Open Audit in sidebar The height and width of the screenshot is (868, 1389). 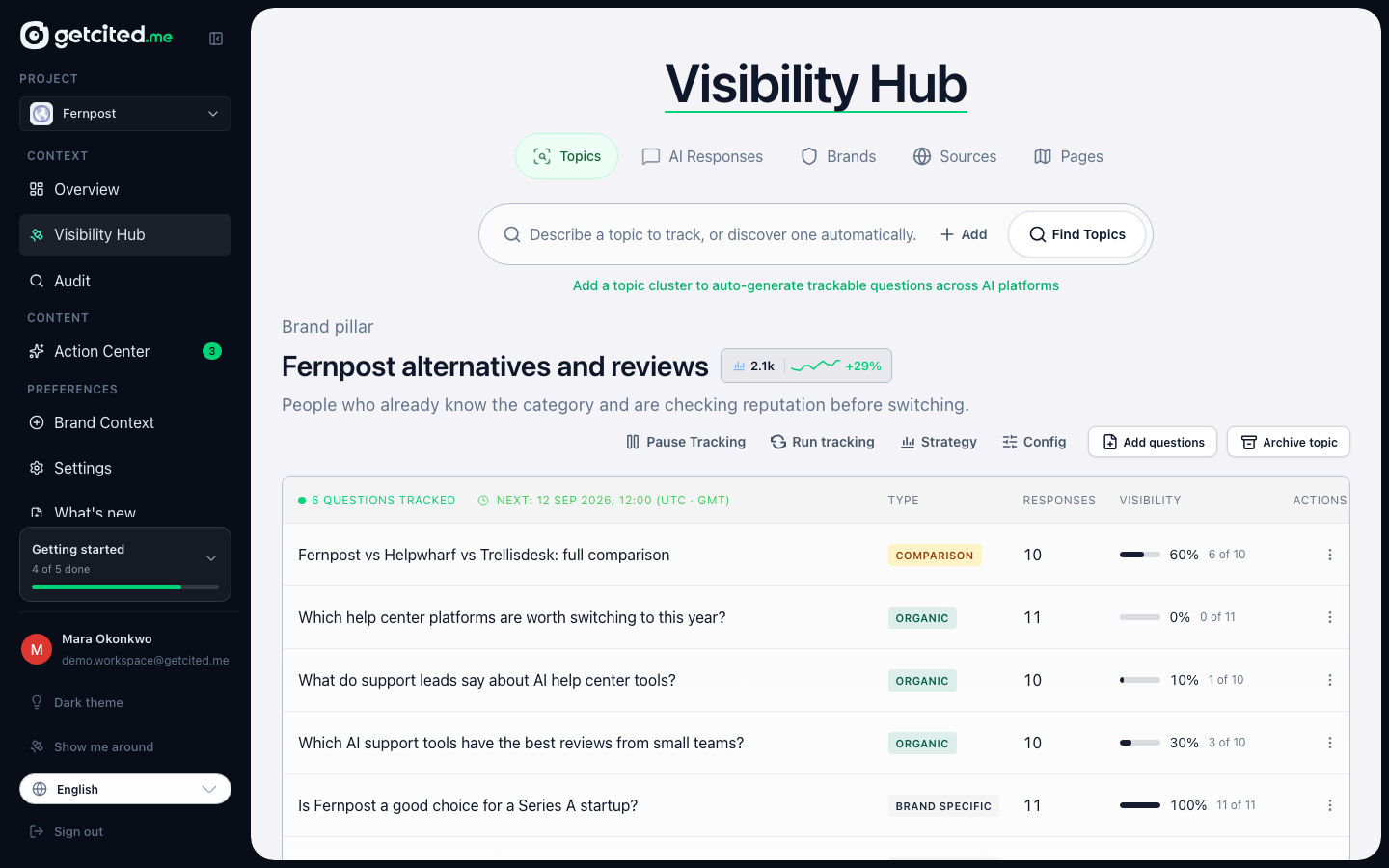tap(125, 281)
